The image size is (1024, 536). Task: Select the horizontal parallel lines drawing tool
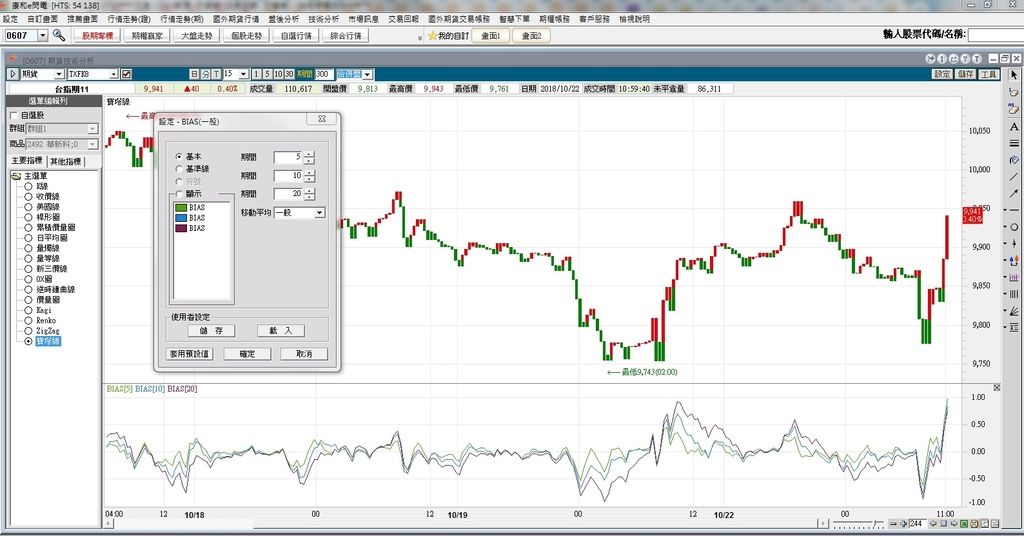pyautogui.click(x=1014, y=143)
